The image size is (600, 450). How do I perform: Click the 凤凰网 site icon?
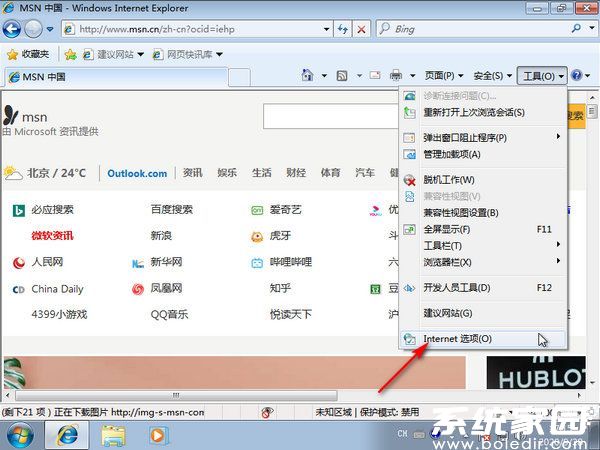(x=138, y=289)
